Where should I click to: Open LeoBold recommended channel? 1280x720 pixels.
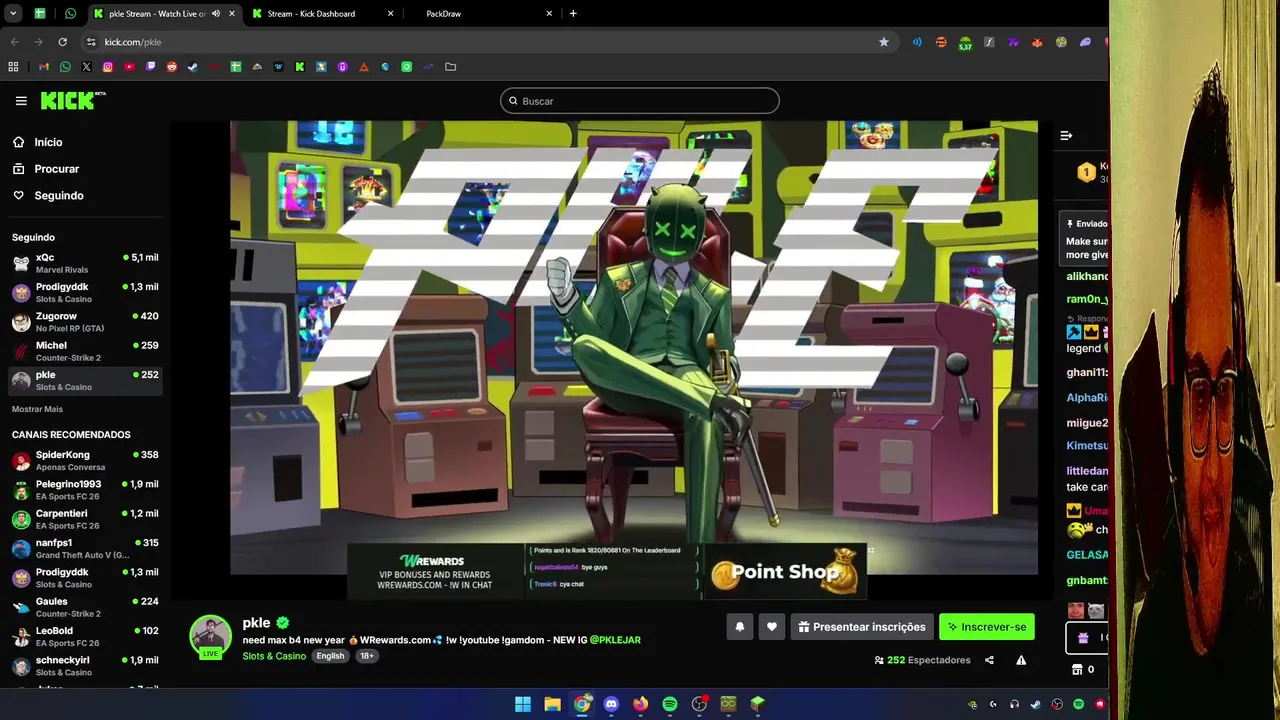pos(85,637)
